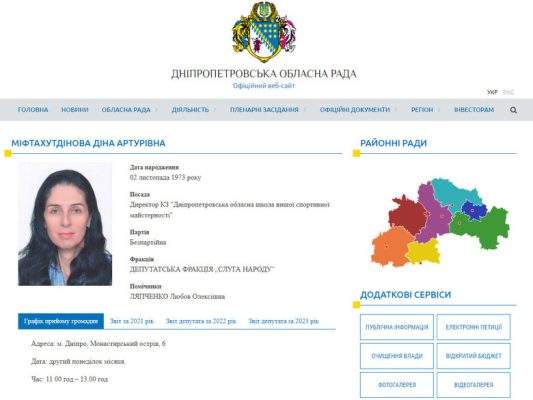Open the ВІДКРИТИЙ БЮДЖЕТ service button
Screen dimensions: 533x400
pyautogui.click(x=474, y=356)
